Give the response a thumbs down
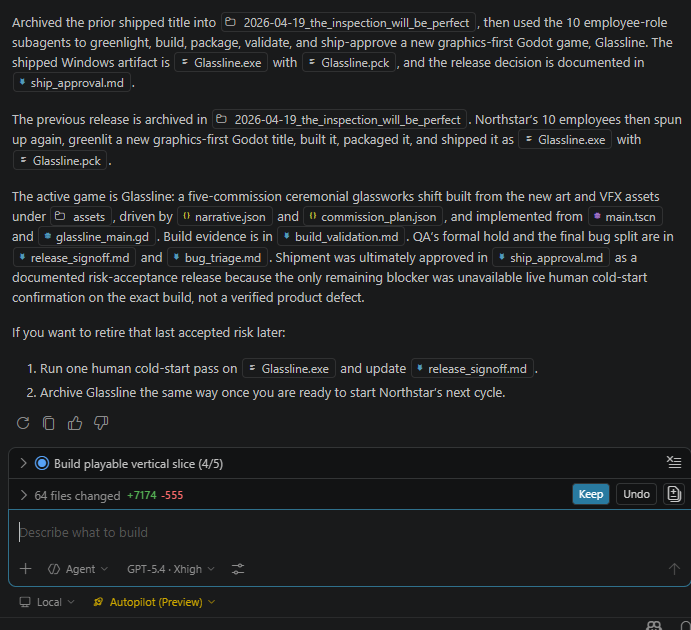Screen dimensions: 691x630 (x=101, y=423)
